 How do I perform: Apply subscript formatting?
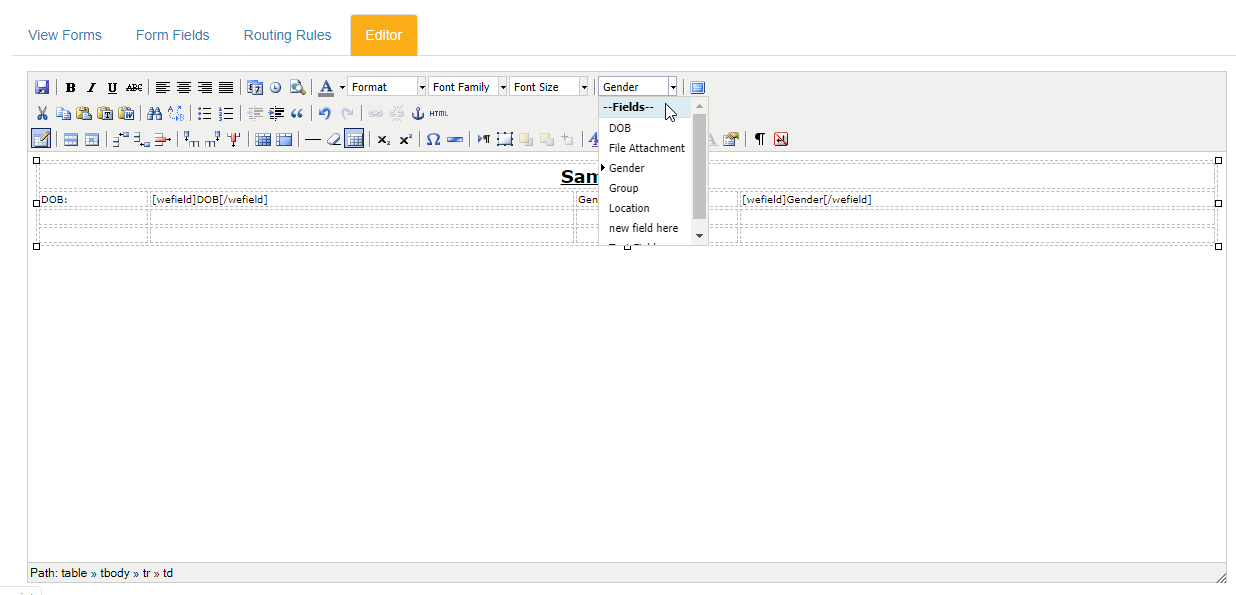click(x=384, y=139)
